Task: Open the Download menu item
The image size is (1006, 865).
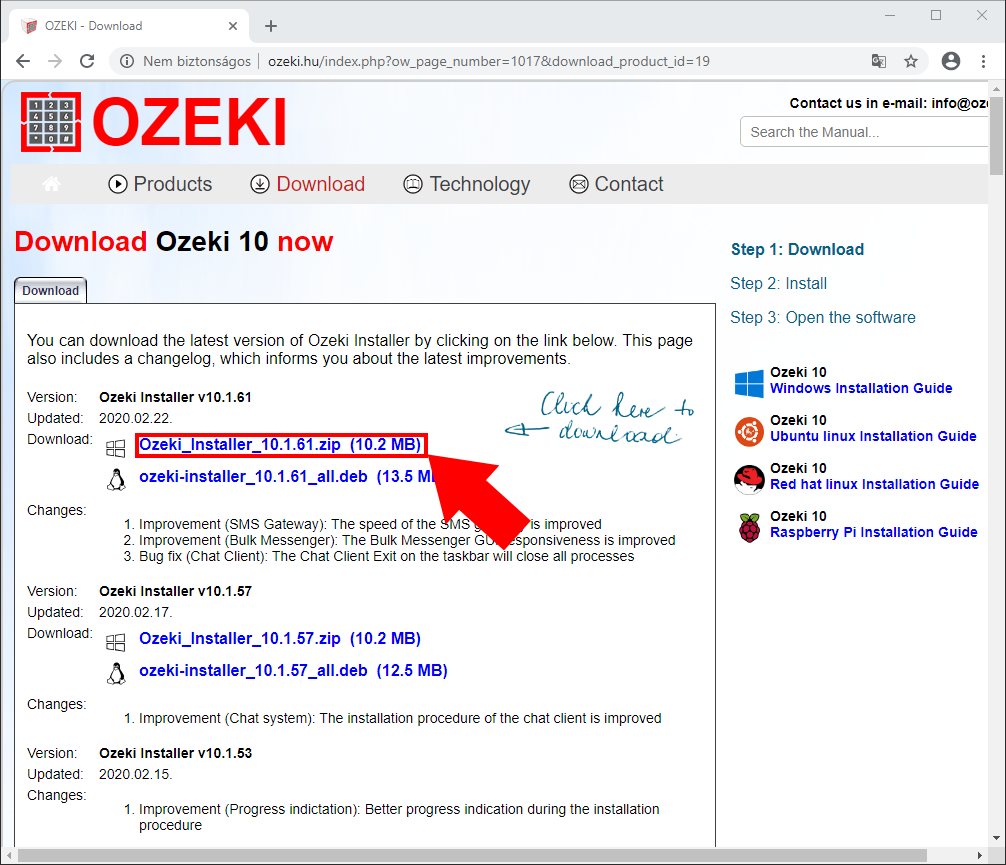Action: 307,184
